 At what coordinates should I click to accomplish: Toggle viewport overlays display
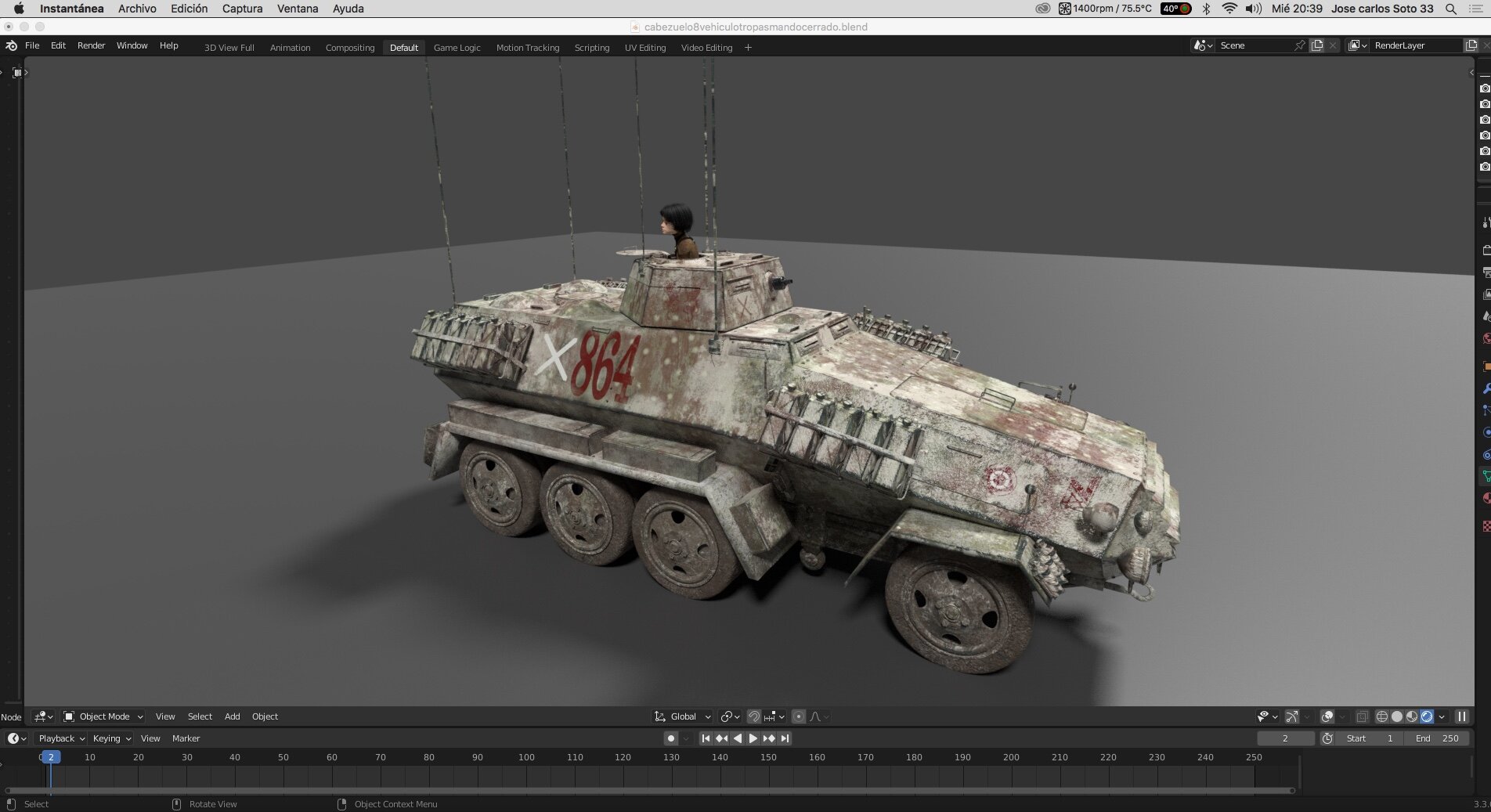coord(1327,716)
